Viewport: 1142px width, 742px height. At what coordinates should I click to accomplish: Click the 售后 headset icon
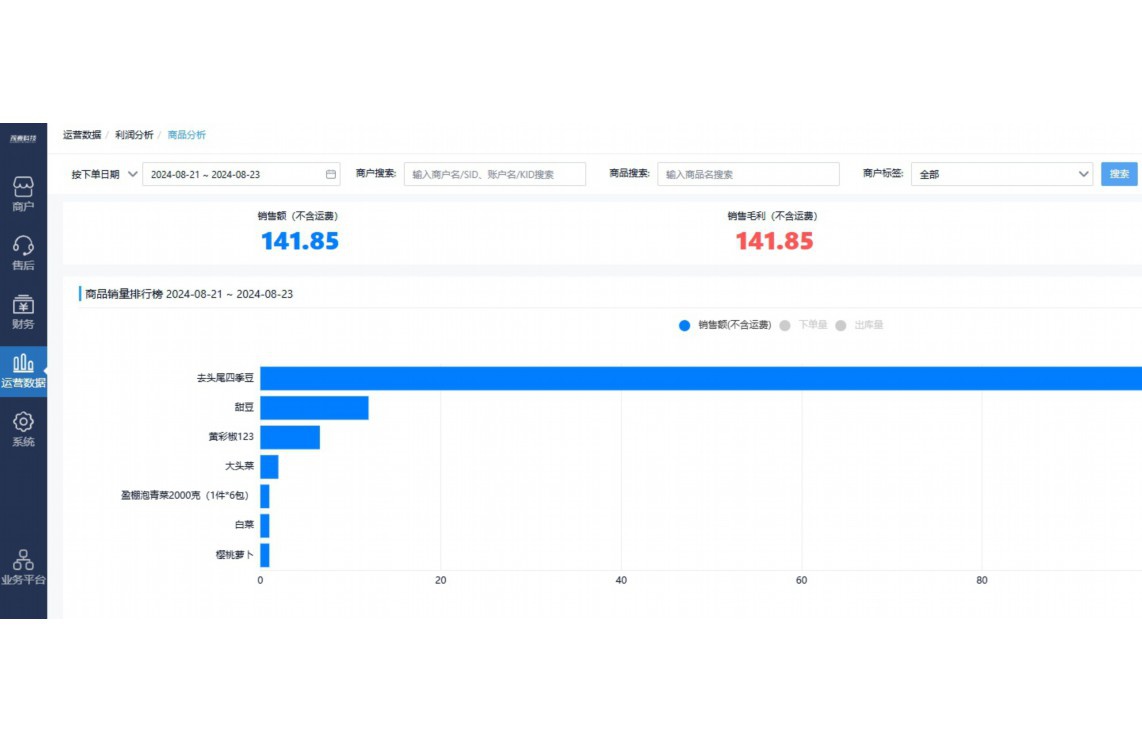(23, 246)
